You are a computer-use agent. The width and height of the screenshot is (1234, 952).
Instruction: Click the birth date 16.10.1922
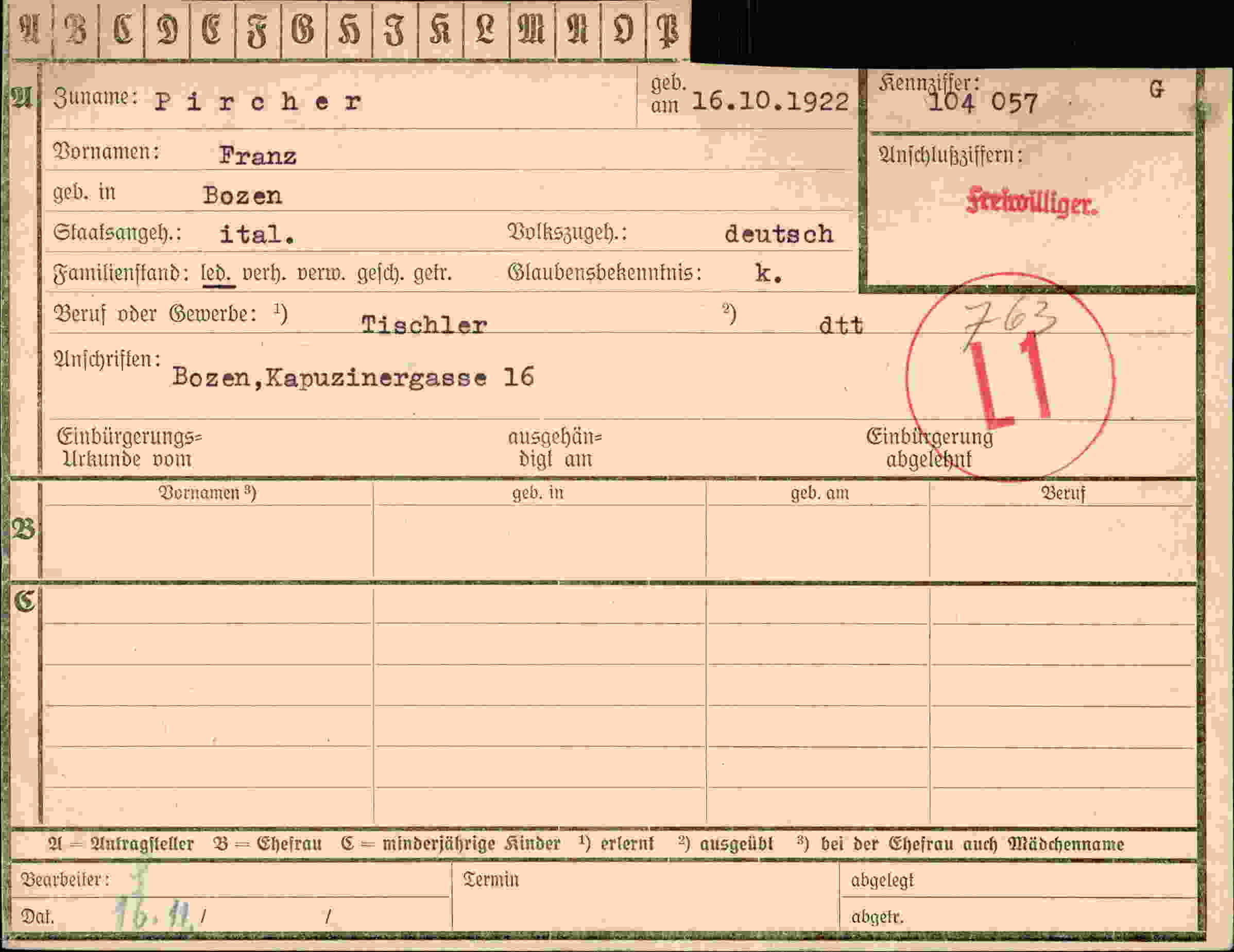pyautogui.click(x=770, y=102)
